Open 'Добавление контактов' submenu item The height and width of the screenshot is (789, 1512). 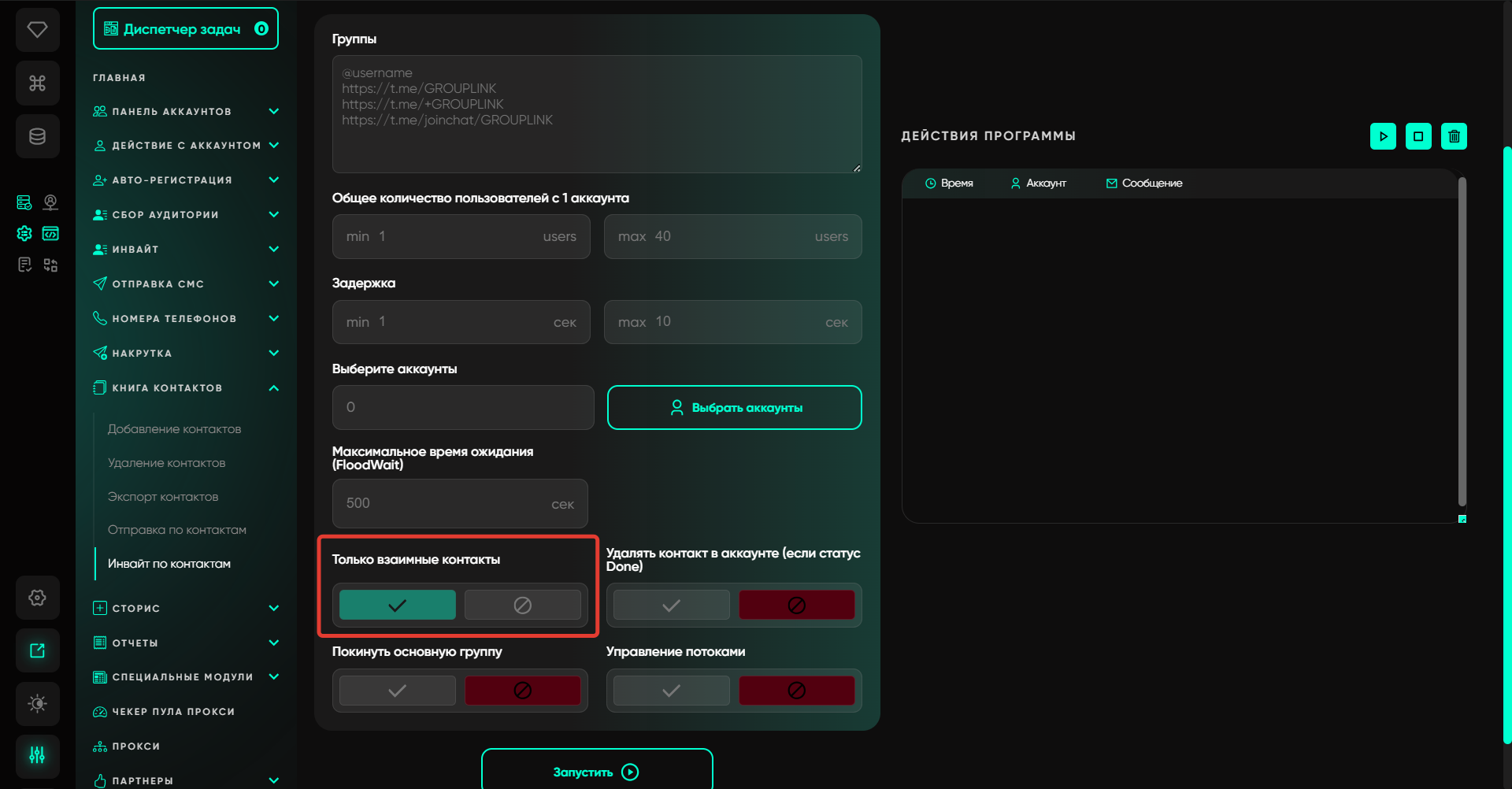click(174, 429)
